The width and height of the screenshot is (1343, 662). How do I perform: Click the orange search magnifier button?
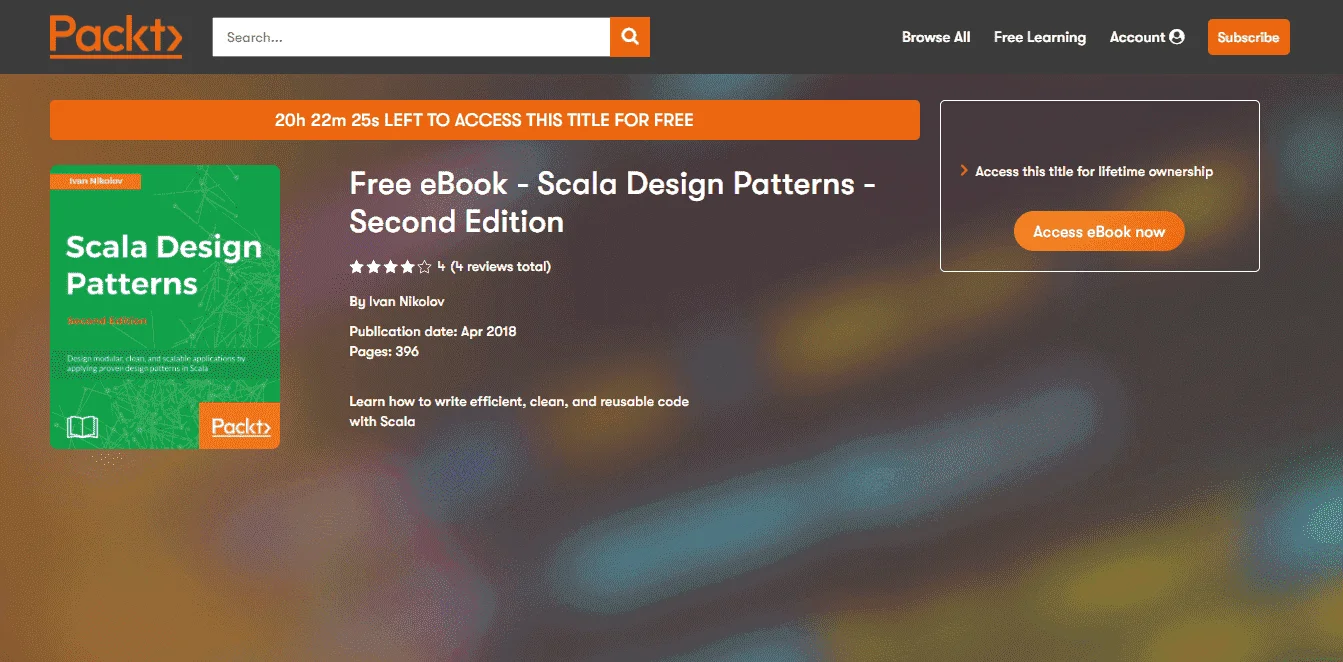[x=630, y=37]
